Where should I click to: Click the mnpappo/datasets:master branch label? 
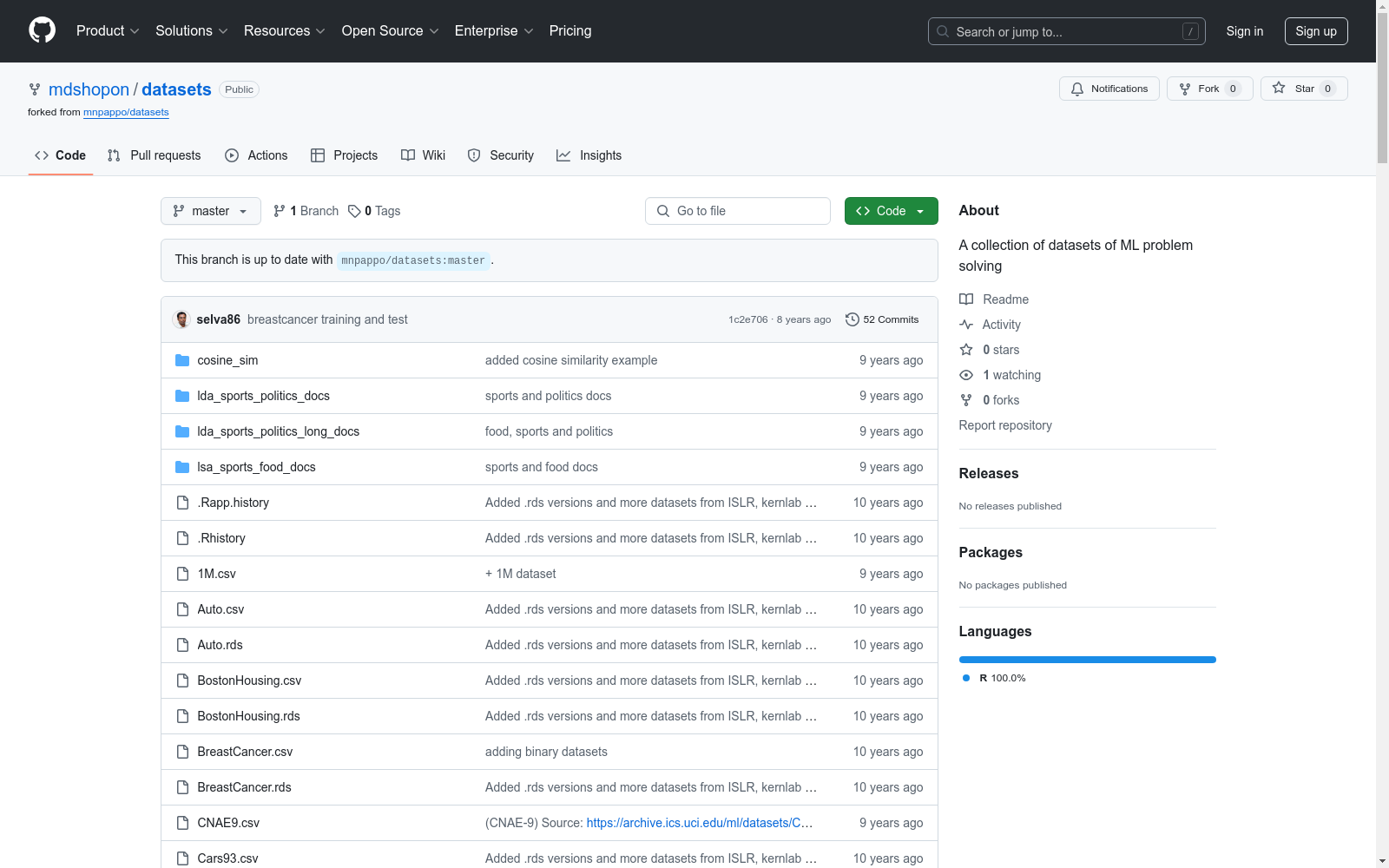click(413, 260)
